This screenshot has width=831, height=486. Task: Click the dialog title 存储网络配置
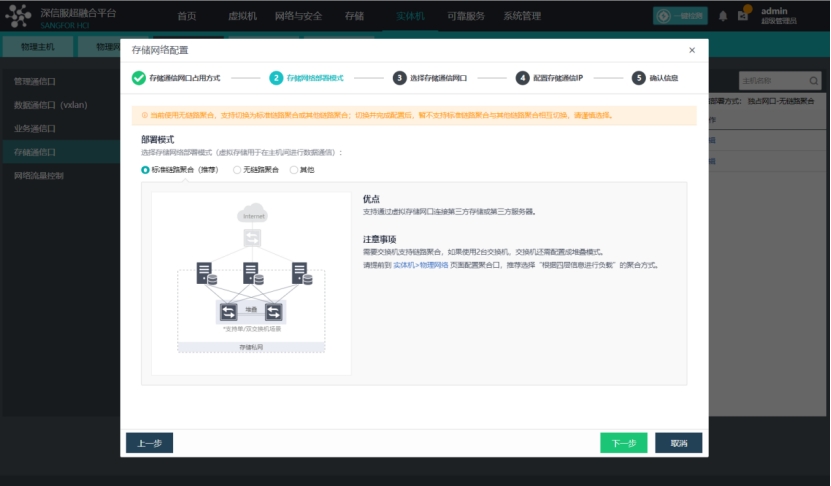160,50
